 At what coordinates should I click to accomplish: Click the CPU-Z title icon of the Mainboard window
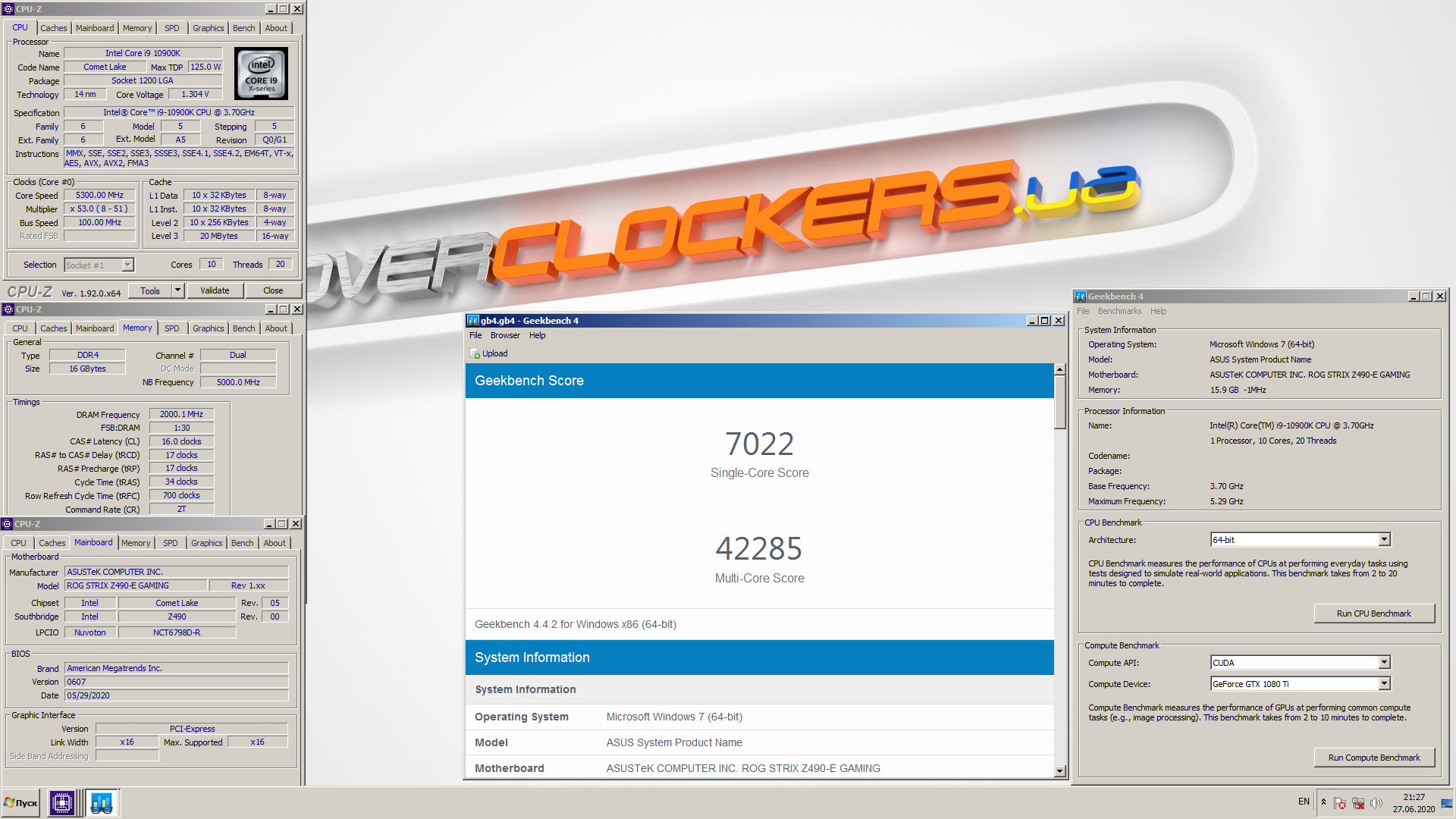tap(7, 524)
